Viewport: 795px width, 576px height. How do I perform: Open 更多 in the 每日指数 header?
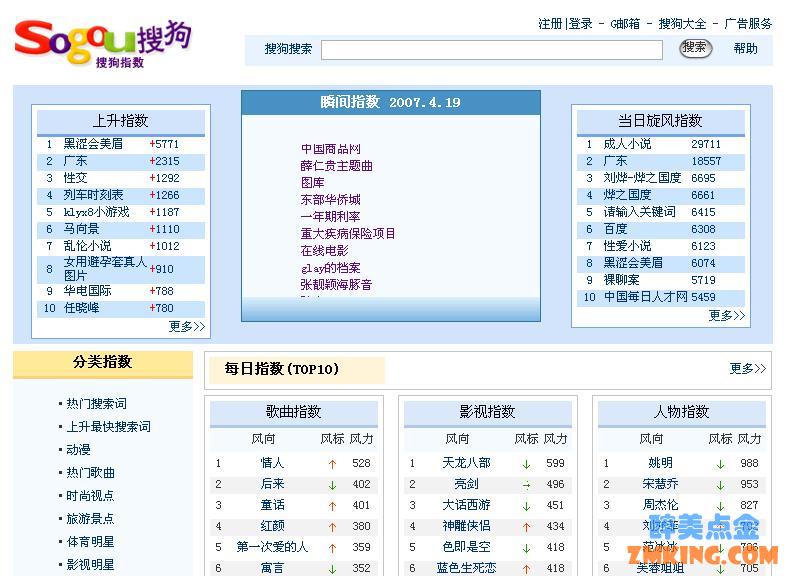click(747, 369)
